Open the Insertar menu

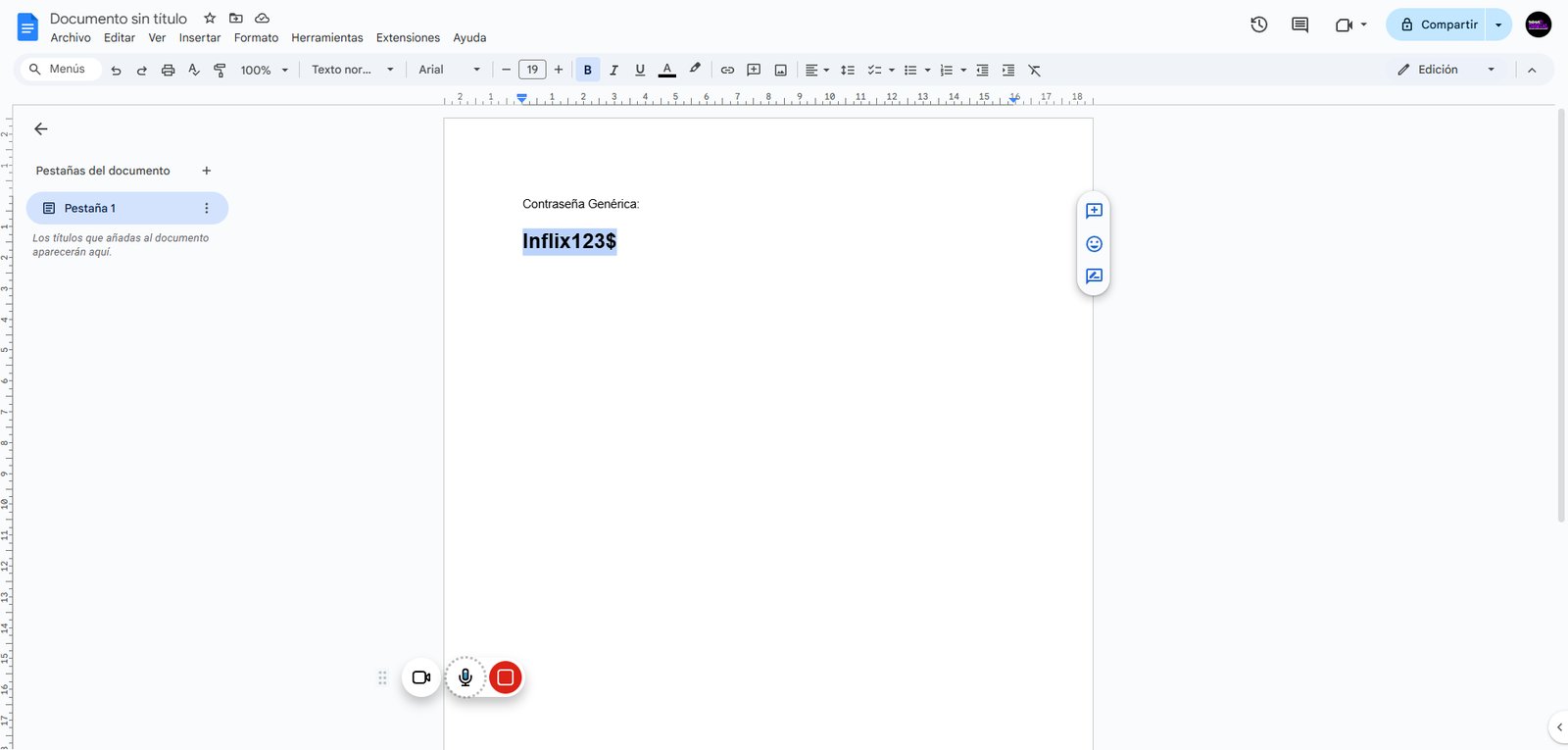pyautogui.click(x=200, y=37)
